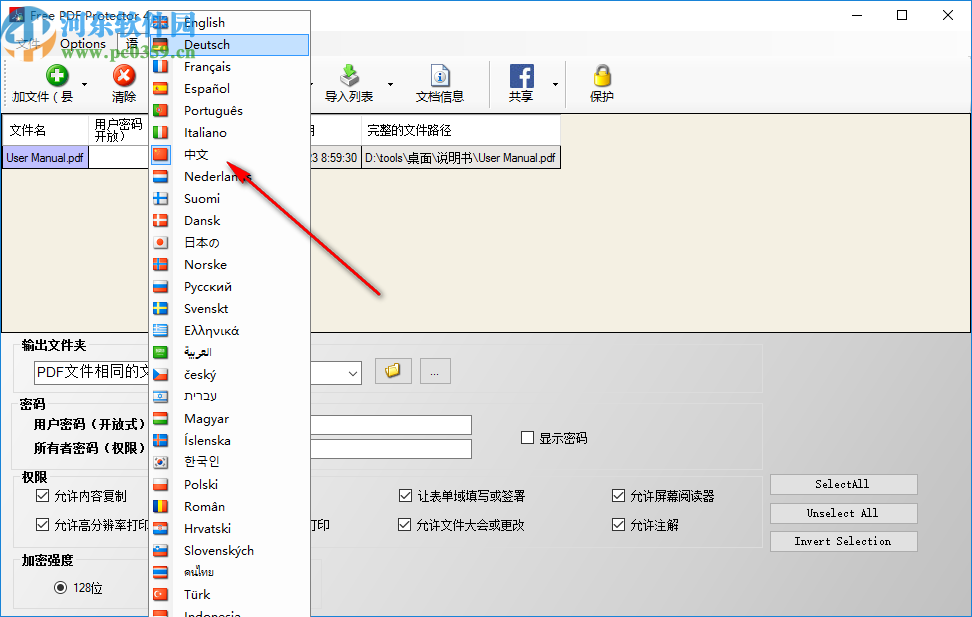Open the output folder combo box dropdown
Viewport: 972px width, 617px height.
pos(352,372)
